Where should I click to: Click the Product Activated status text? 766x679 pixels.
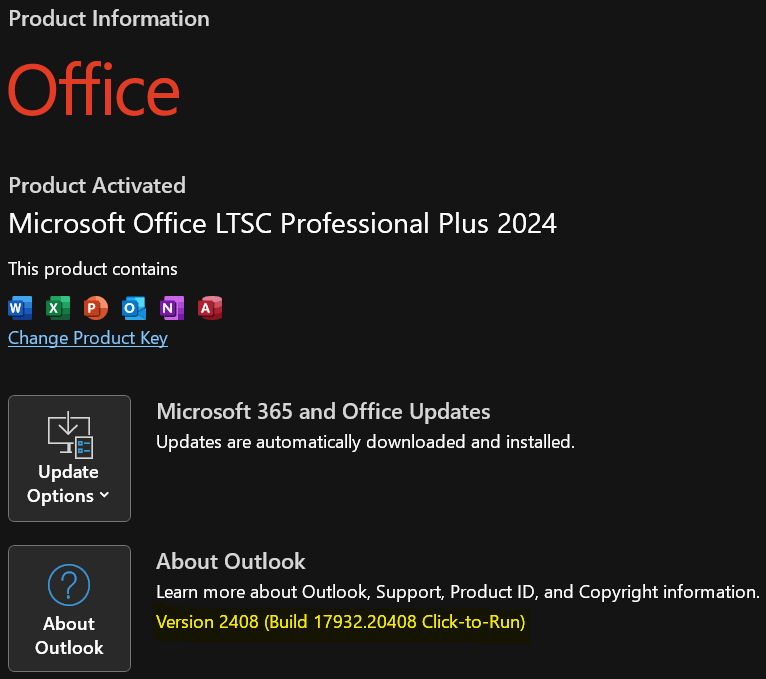[x=97, y=186]
